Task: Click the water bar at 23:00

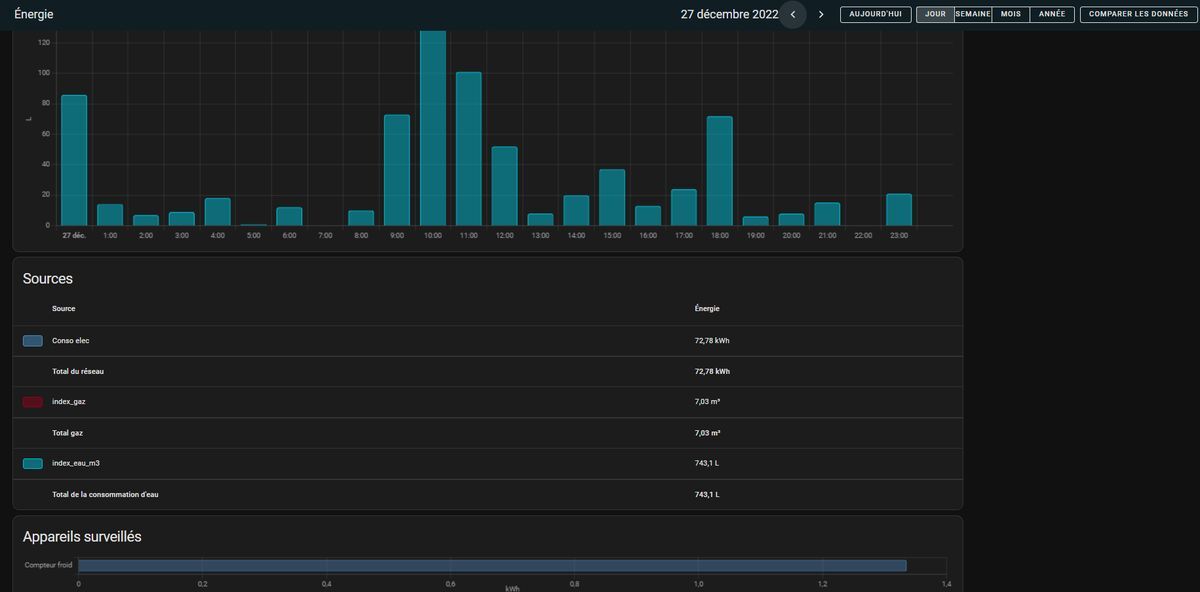Action: (x=899, y=210)
